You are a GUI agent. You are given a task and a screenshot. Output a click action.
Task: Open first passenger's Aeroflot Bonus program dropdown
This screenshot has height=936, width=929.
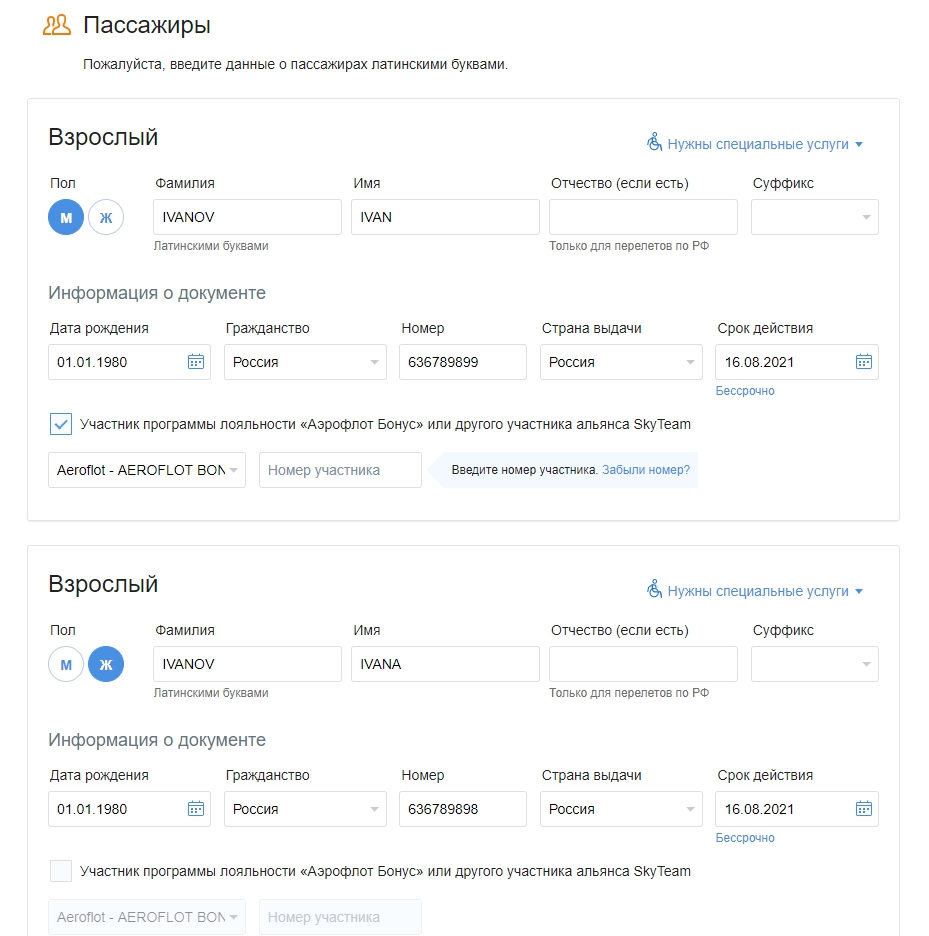point(146,470)
